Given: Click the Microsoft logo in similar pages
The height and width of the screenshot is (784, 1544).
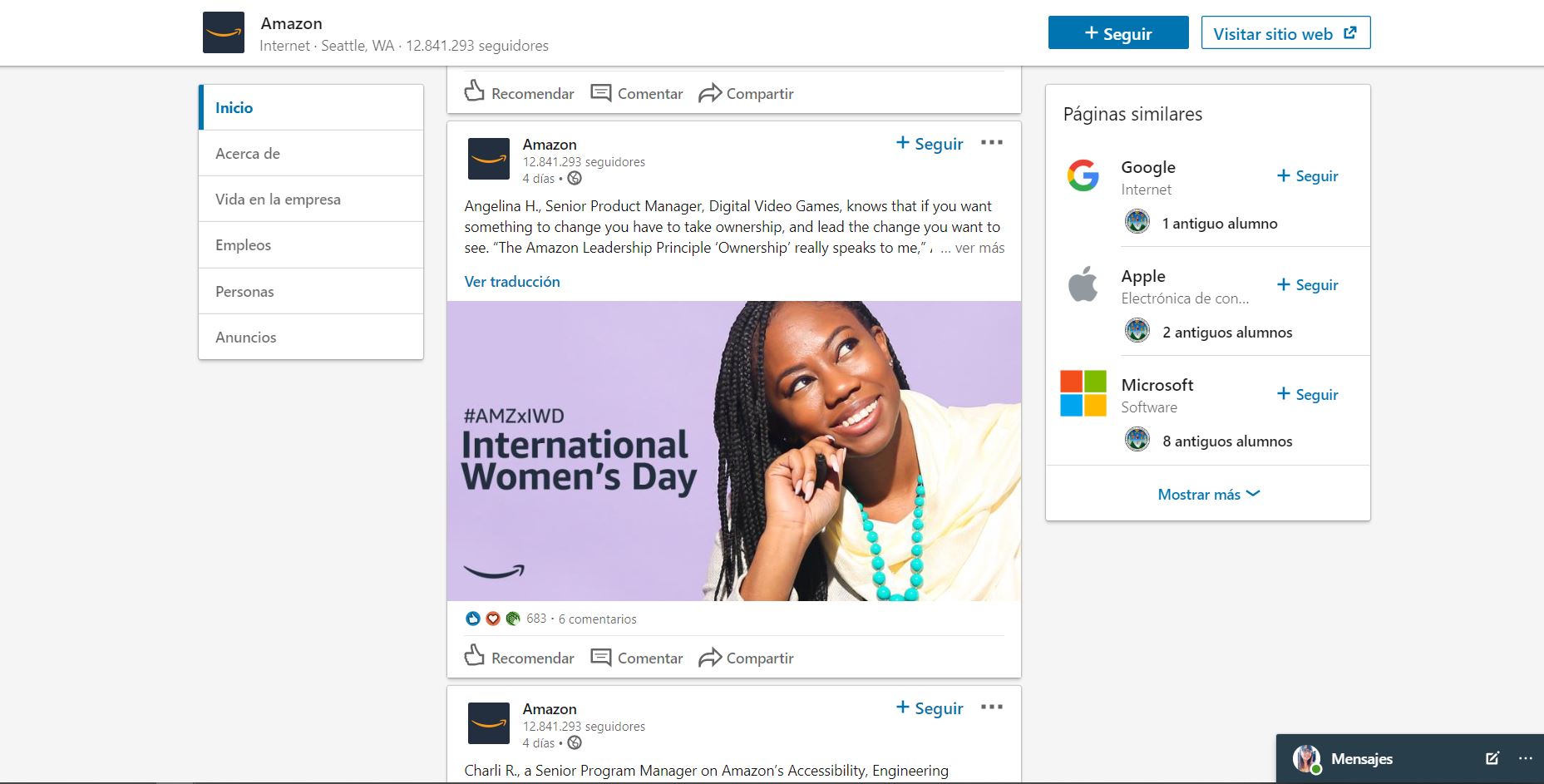Looking at the screenshot, I should coord(1083,393).
